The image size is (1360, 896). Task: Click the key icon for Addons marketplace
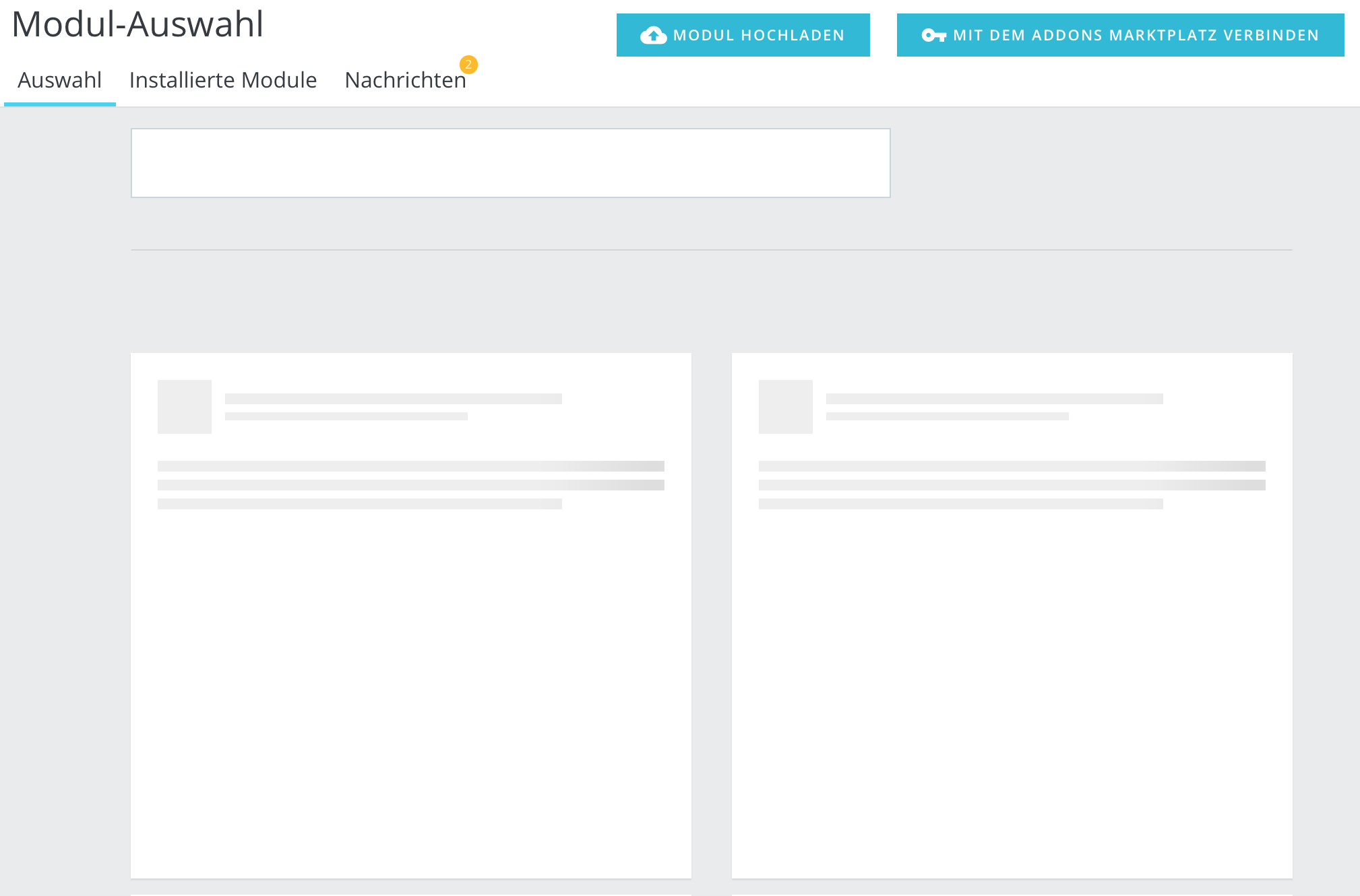(x=933, y=35)
